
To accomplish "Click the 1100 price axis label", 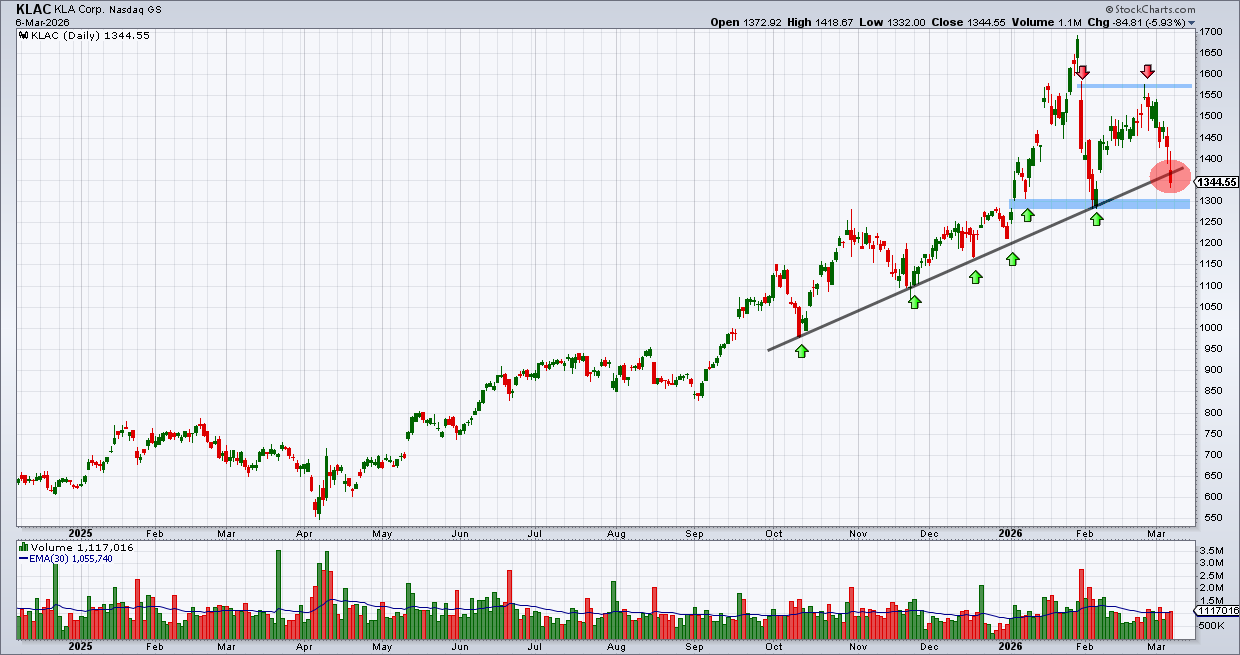I will pos(1211,285).
